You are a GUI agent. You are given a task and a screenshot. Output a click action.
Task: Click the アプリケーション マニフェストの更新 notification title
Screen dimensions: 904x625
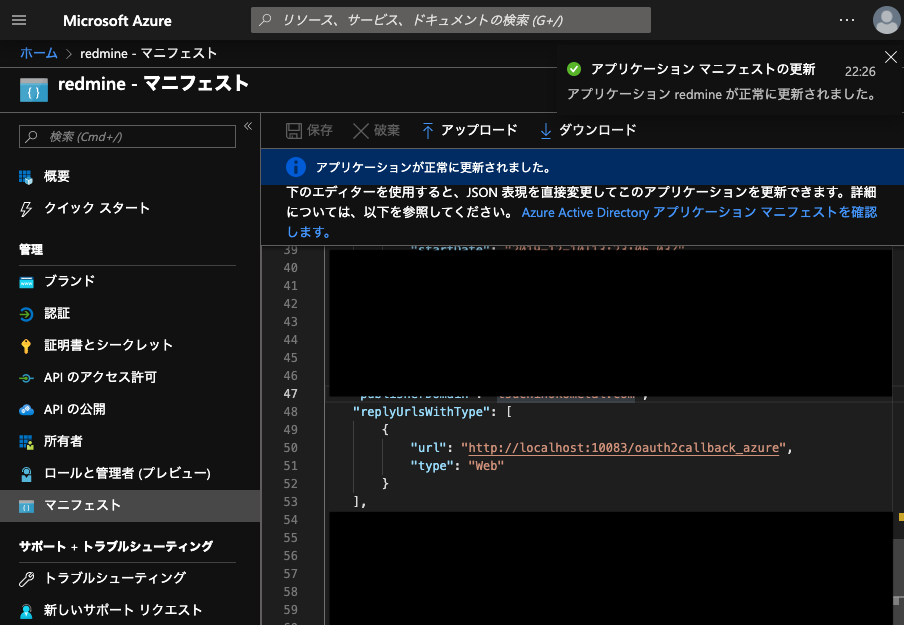click(703, 69)
